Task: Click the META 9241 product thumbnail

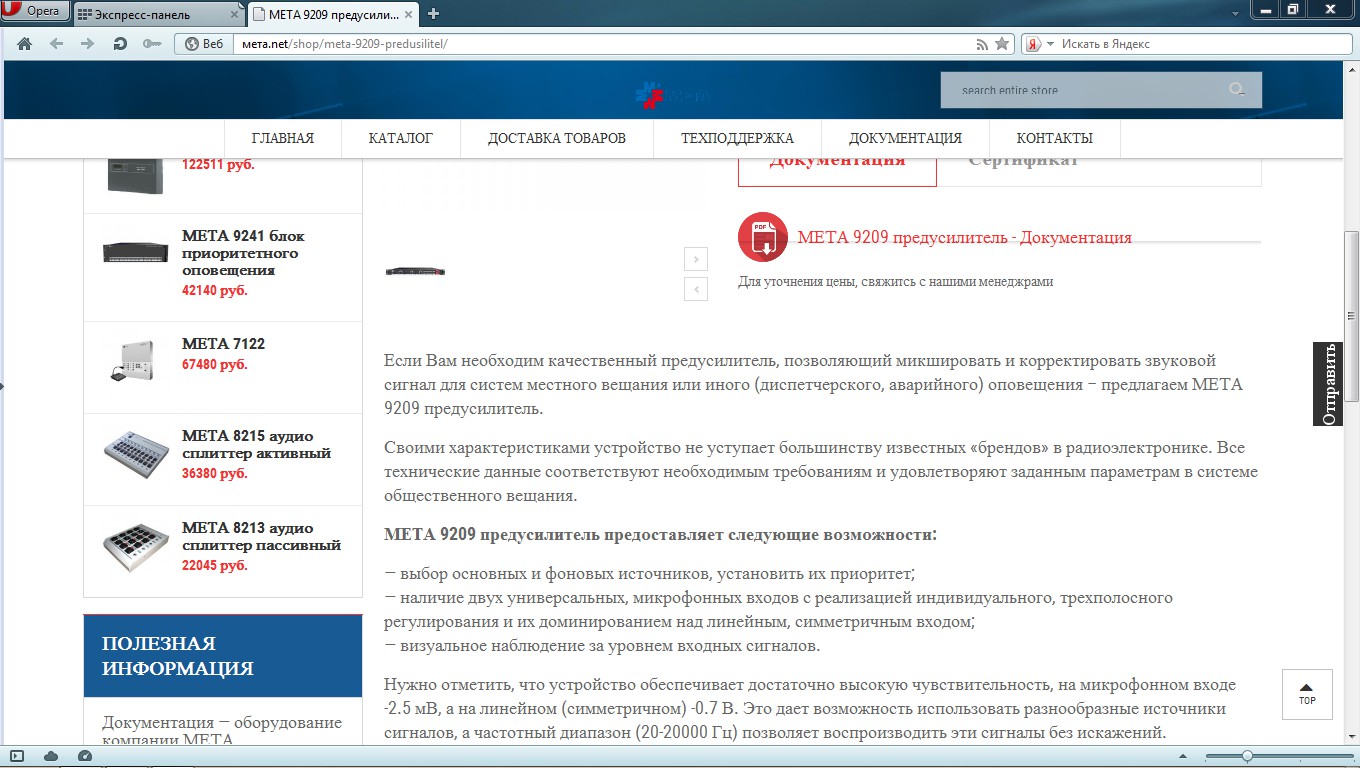Action: [136, 252]
